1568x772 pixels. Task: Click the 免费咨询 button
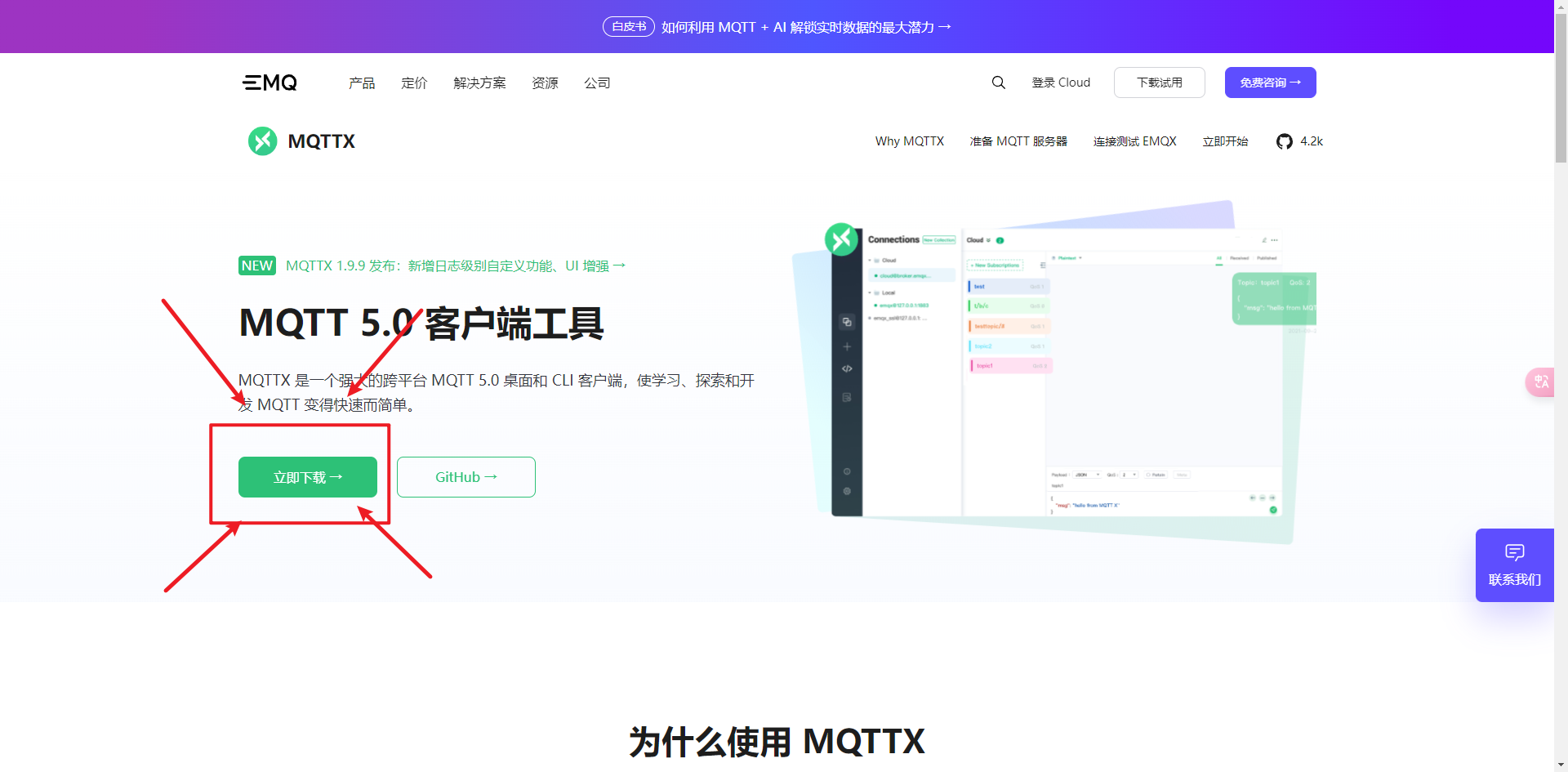1271,83
